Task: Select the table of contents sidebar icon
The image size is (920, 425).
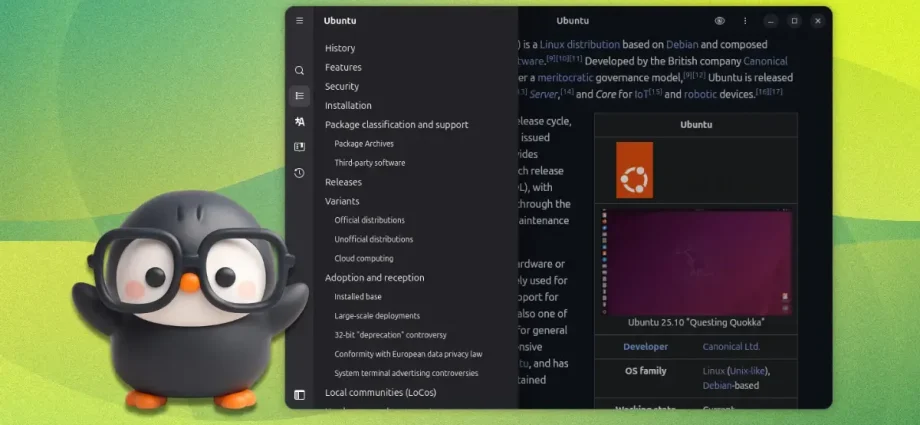Action: click(x=299, y=96)
